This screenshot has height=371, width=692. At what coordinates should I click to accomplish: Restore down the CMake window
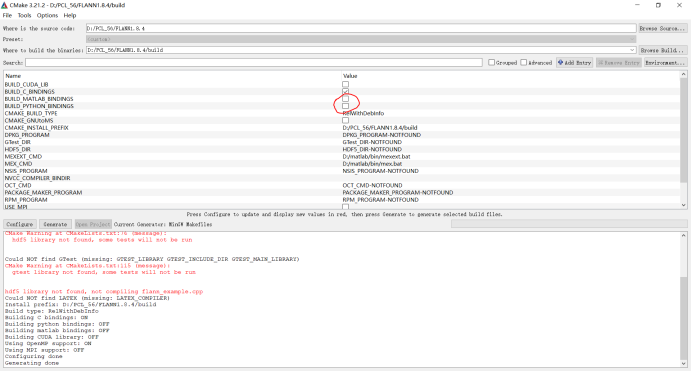coord(658,5)
